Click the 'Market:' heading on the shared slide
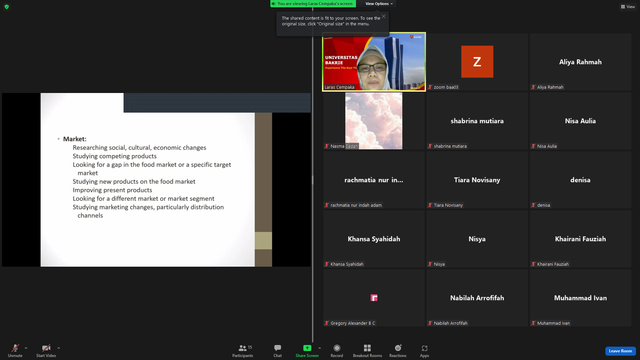The width and height of the screenshot is (640, 360). point(75,139)
